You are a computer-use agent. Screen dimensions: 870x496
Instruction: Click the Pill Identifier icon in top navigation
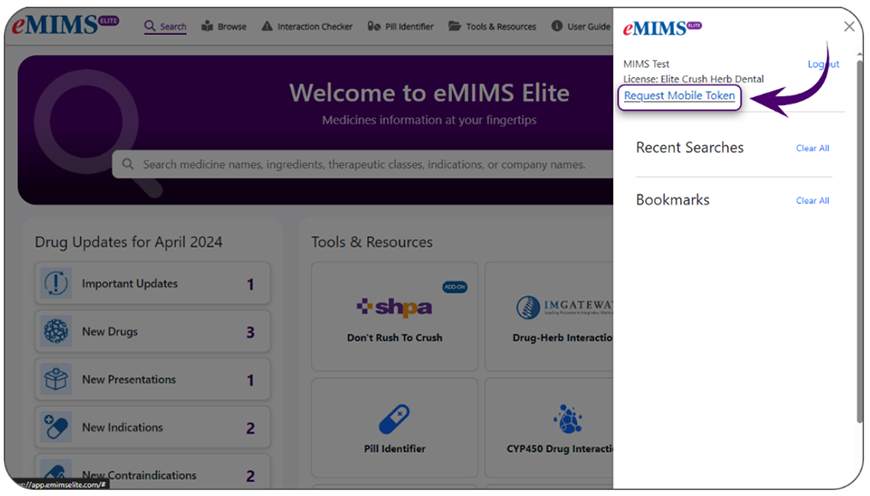coord(374,26)
